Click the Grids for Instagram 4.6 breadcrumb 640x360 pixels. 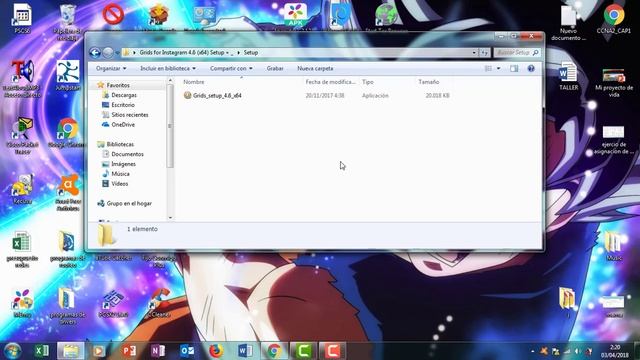coord(182,53)
